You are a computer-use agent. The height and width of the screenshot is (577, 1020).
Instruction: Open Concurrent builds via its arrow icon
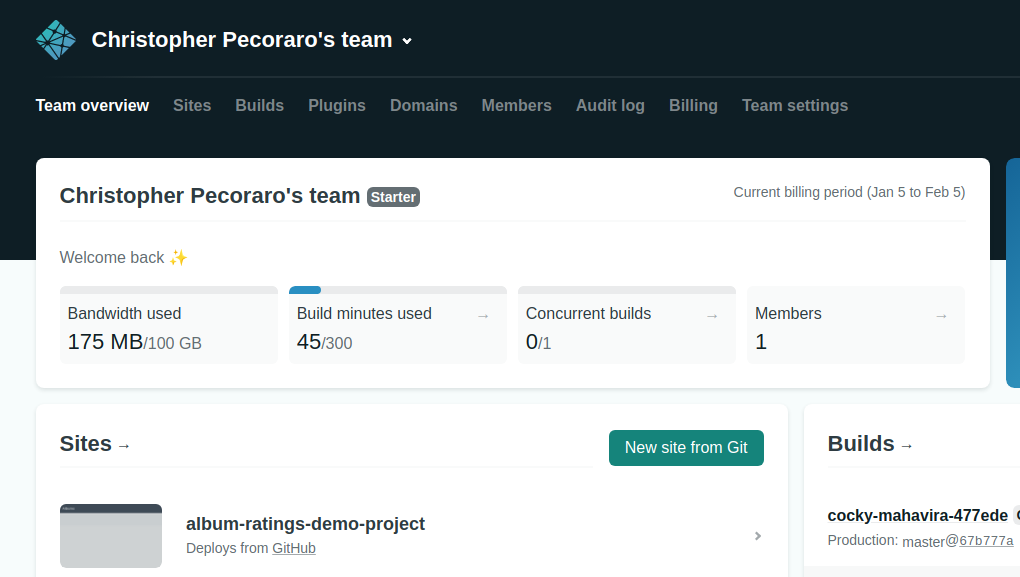[712, 313]
